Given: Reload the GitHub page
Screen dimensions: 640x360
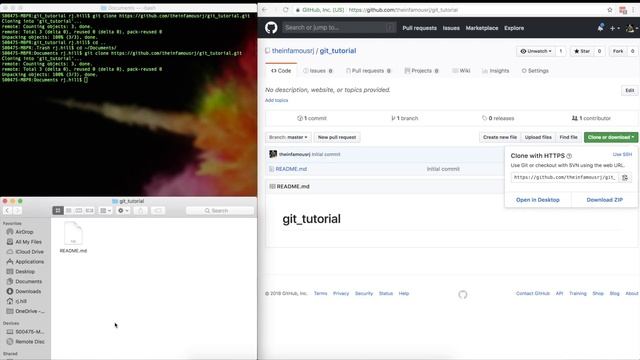Looking at the screenshot, I should coord(285,10).
